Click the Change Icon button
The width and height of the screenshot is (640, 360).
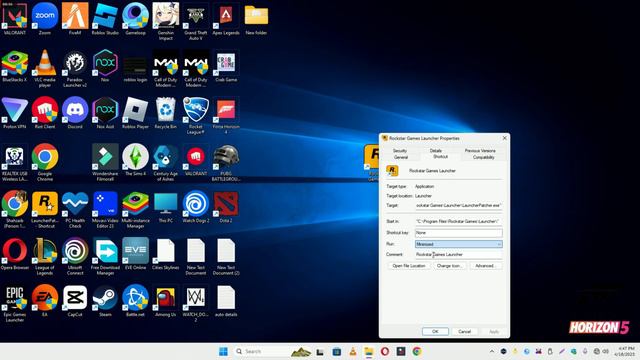point(449,266)
